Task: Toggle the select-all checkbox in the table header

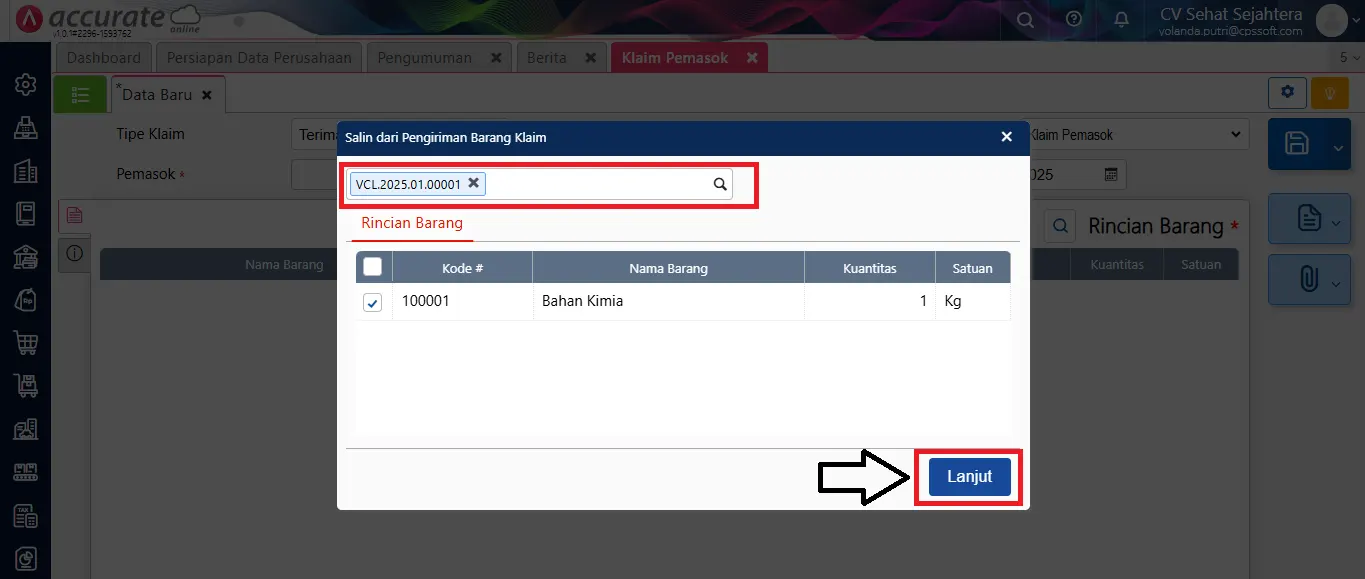Action: [x=372, y=267]
